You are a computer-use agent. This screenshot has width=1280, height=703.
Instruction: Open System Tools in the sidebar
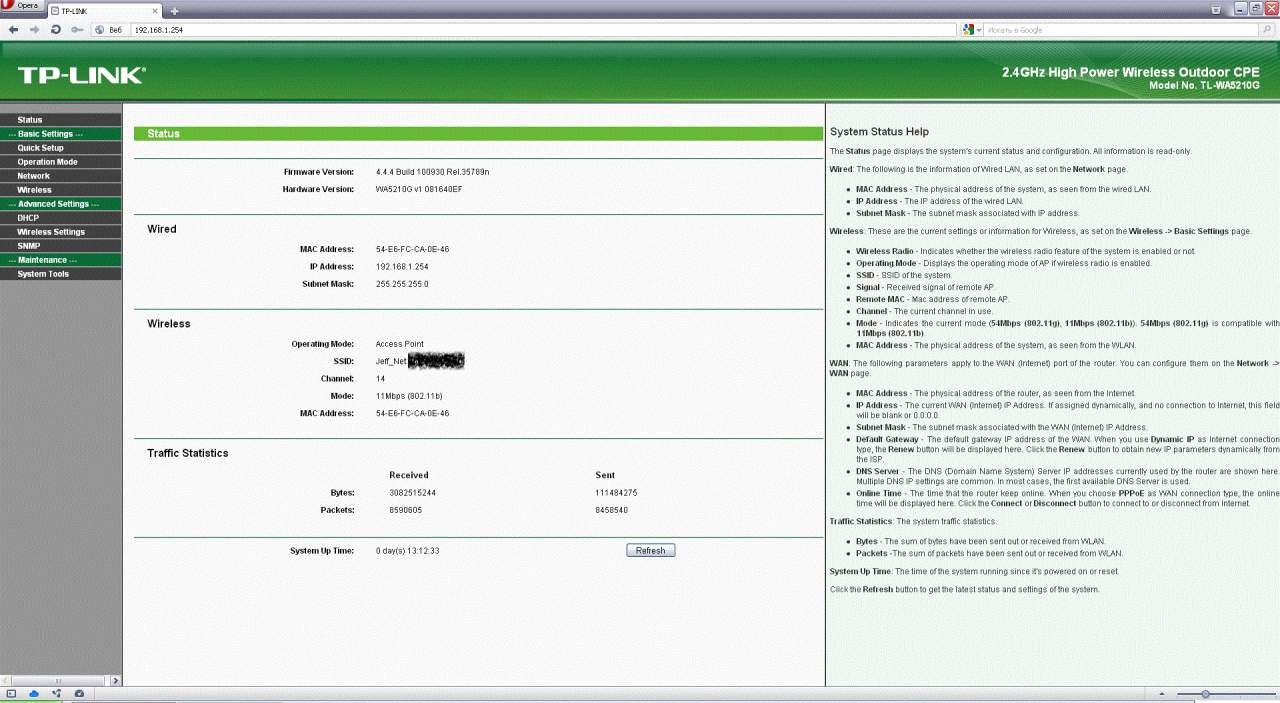(43, 274)
